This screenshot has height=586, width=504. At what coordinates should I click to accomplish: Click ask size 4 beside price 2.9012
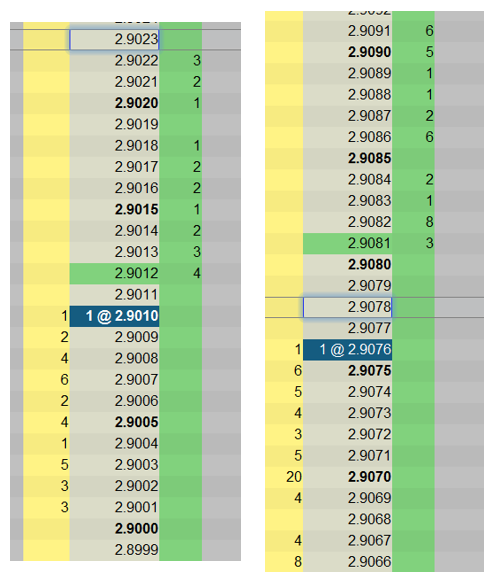(197, 274)
